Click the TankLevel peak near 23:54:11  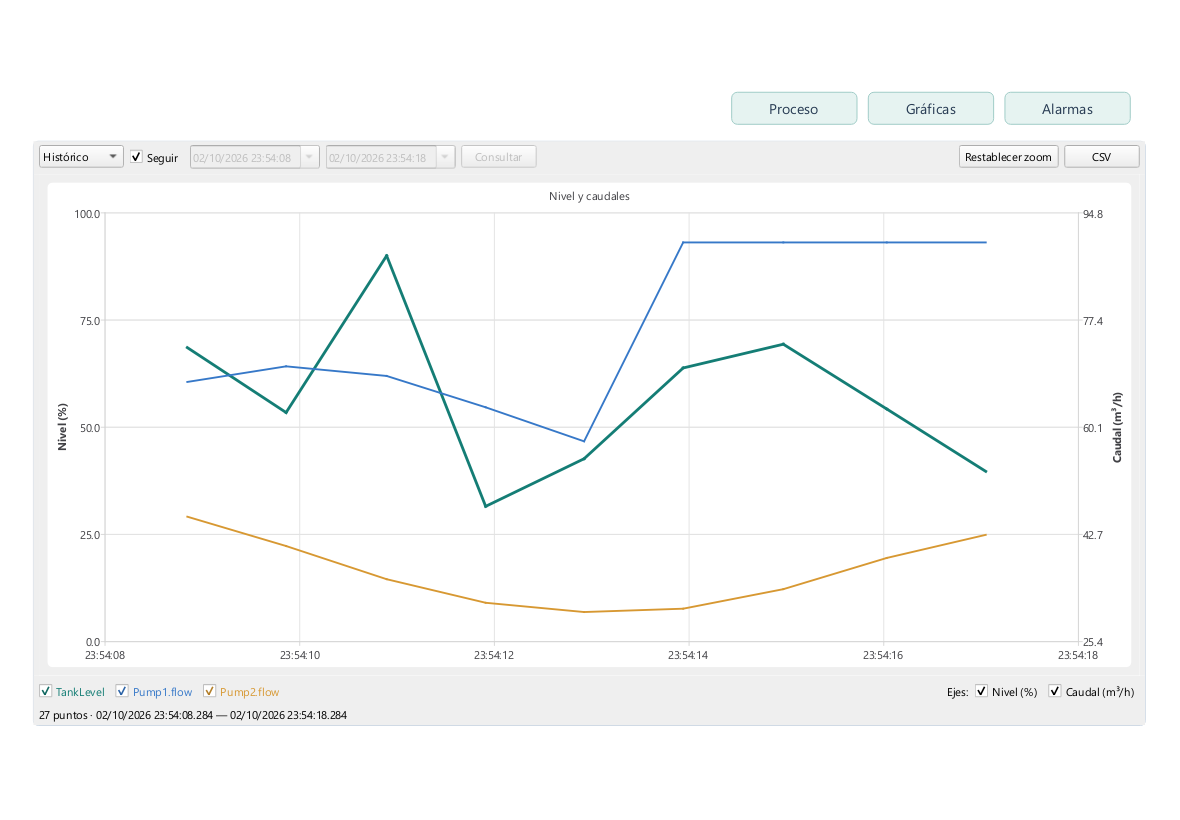[x=387, y=256]
